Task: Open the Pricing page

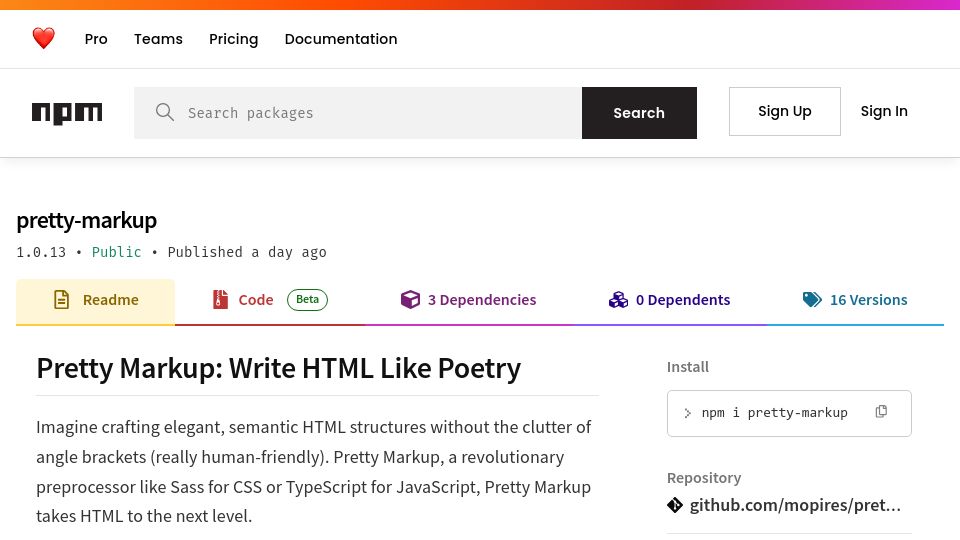Action: tap(233, 39)
